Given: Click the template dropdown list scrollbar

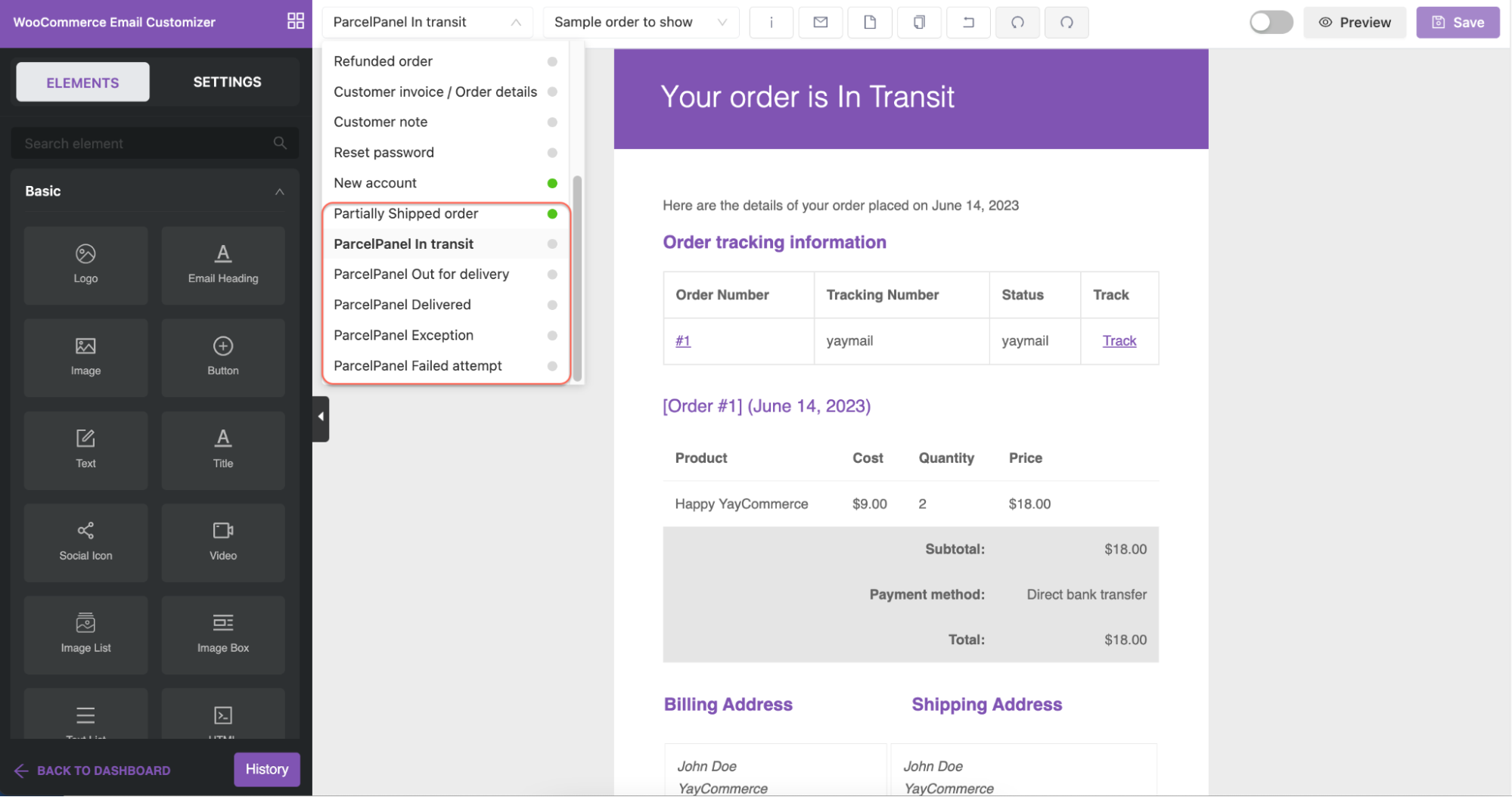Looking at the screenshot, I should coord(577,278).
